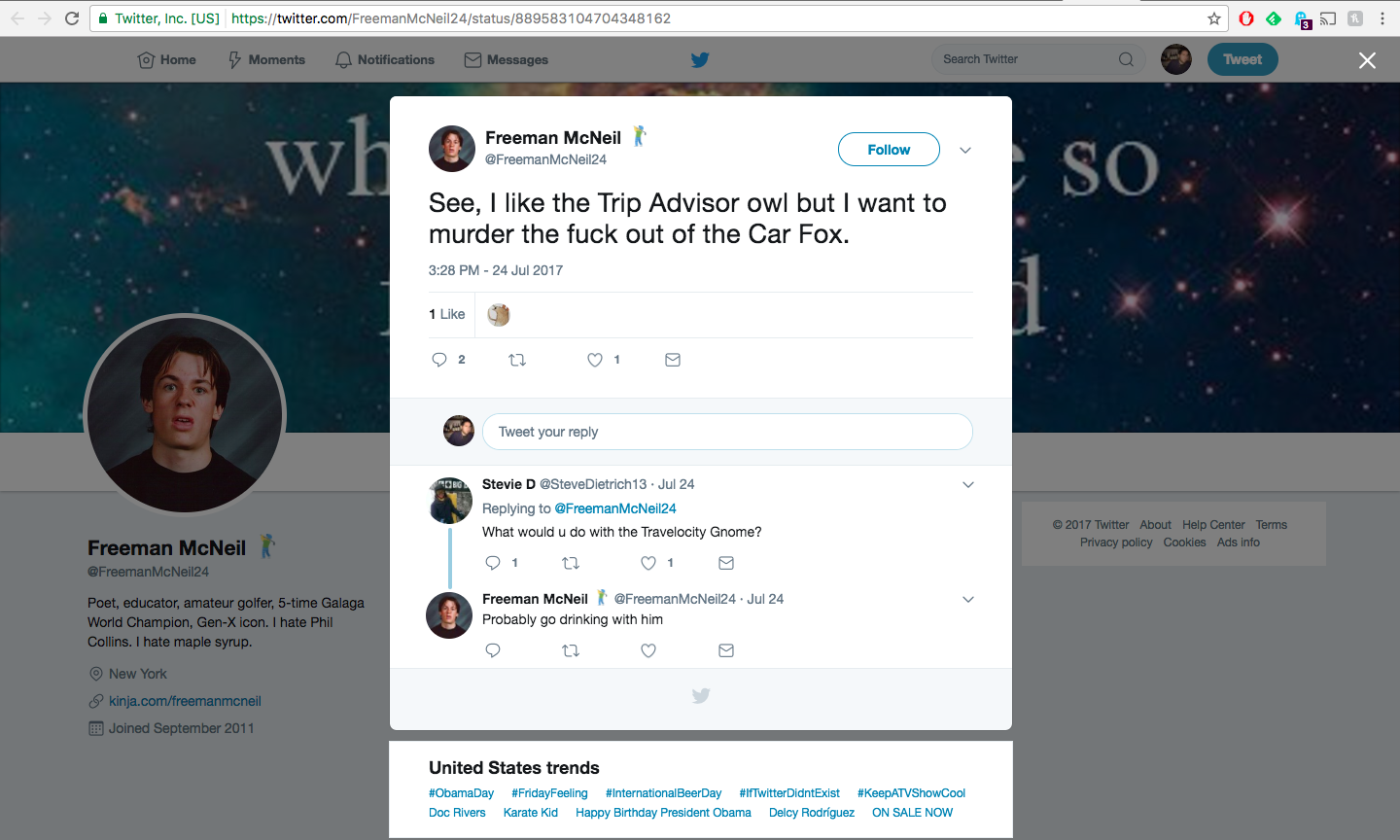Open #KeepATVShowCool trend
The height and width of the screenshot is (840, 1400).
click(x=912, y=793)
